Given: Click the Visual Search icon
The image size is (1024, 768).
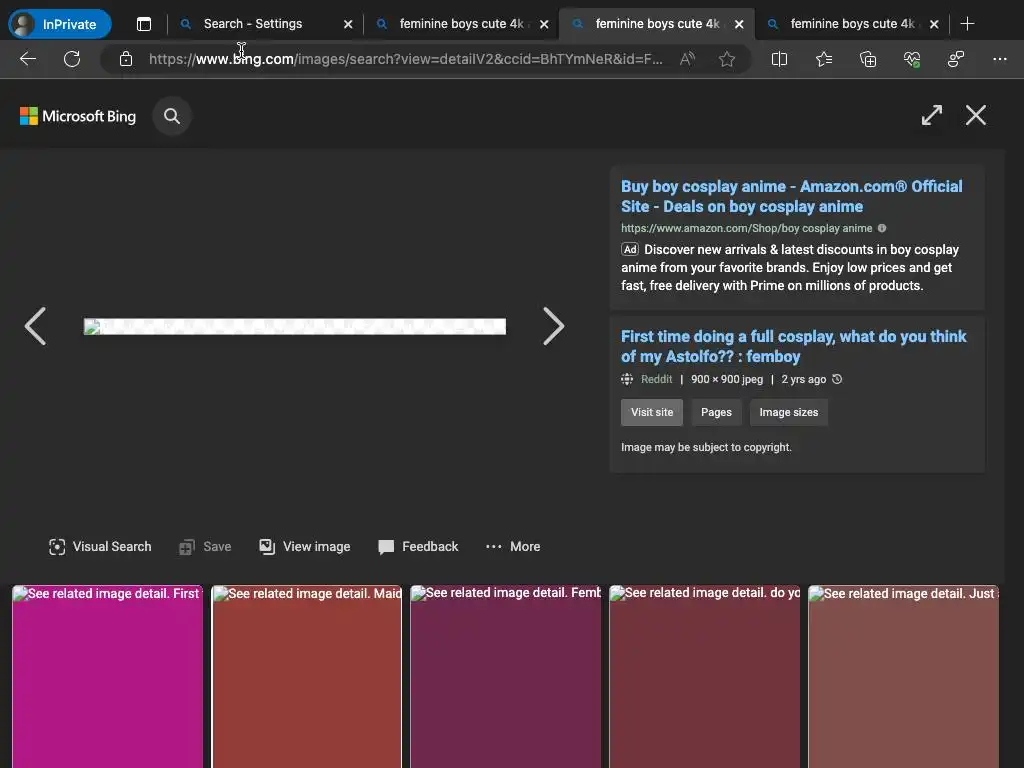Looking at the screenshot, I should point(57,547).
